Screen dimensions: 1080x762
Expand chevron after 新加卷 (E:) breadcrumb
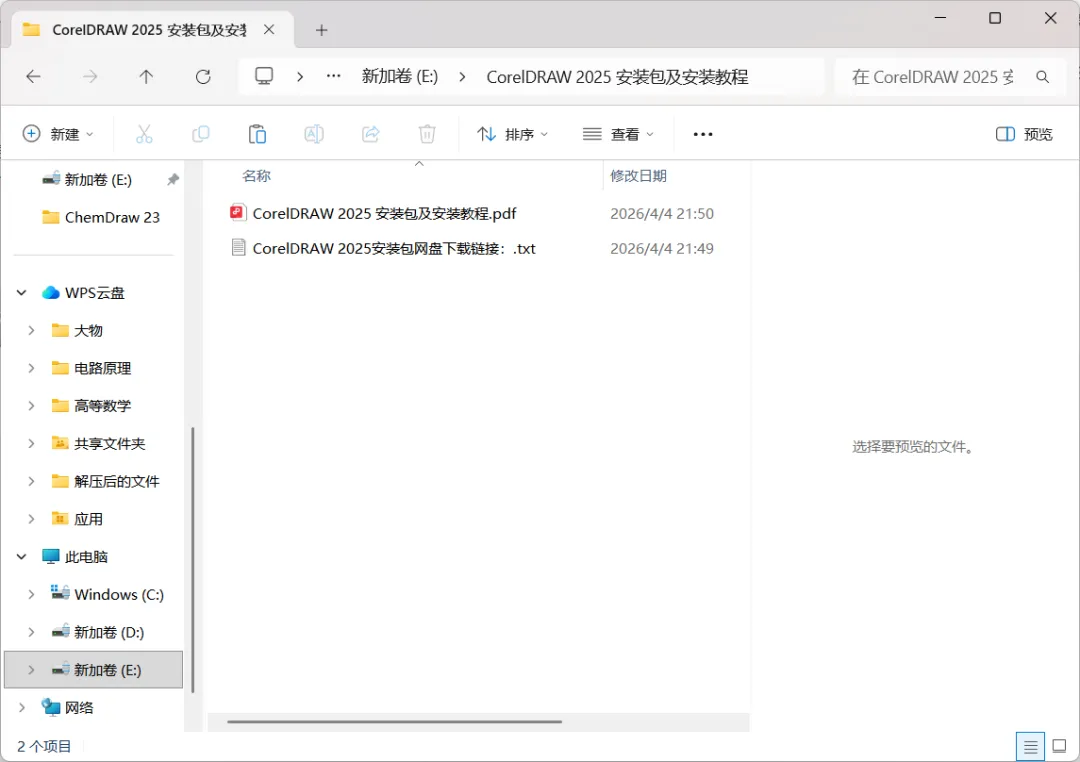point(462,76)
